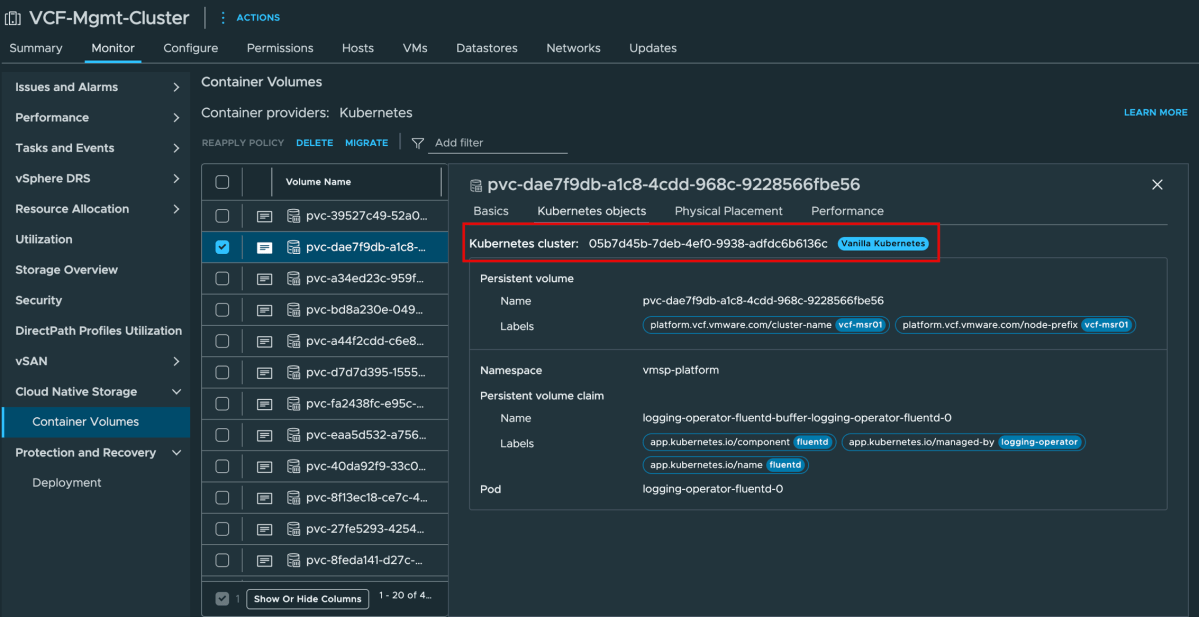Expand the Performance sidebar section

[x=176, y=118]
